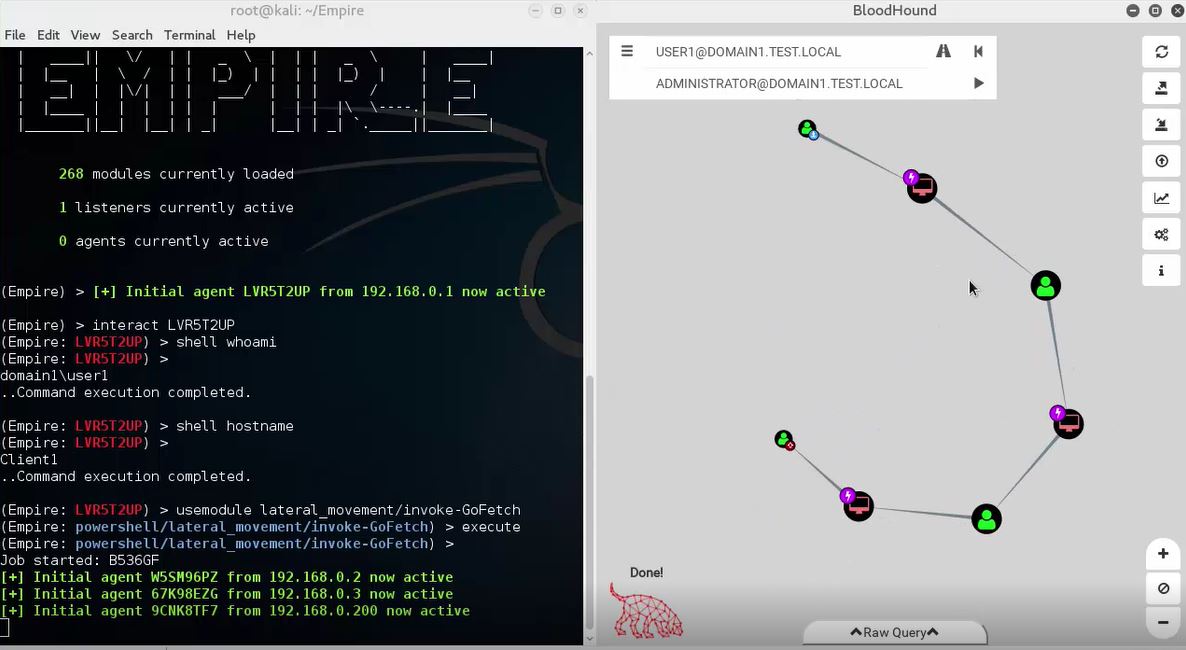Select computer node nearest the start user
The image size is (1186, 650).
921,187
